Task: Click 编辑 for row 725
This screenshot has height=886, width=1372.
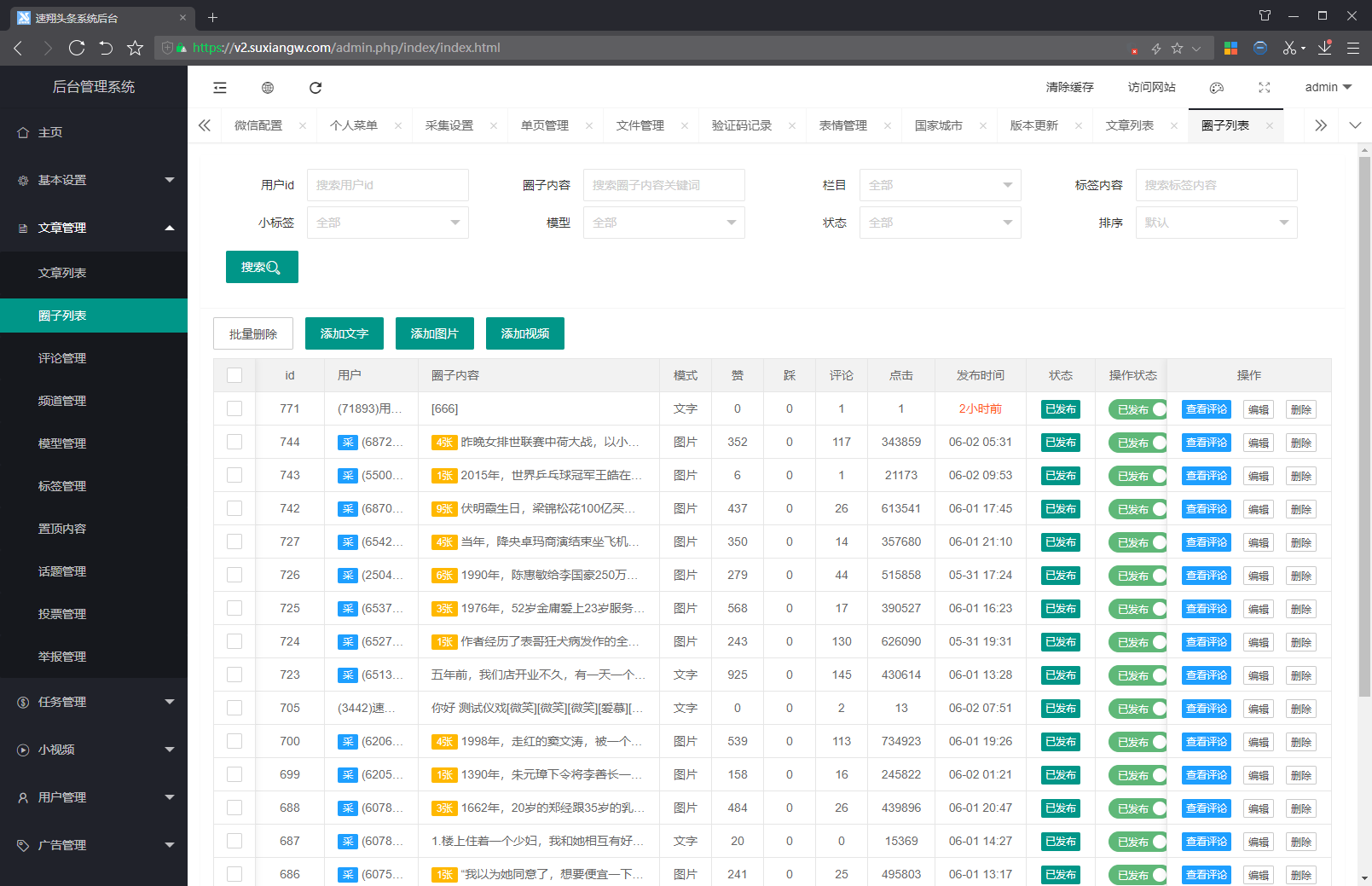Action: (x=1259, y=609)
